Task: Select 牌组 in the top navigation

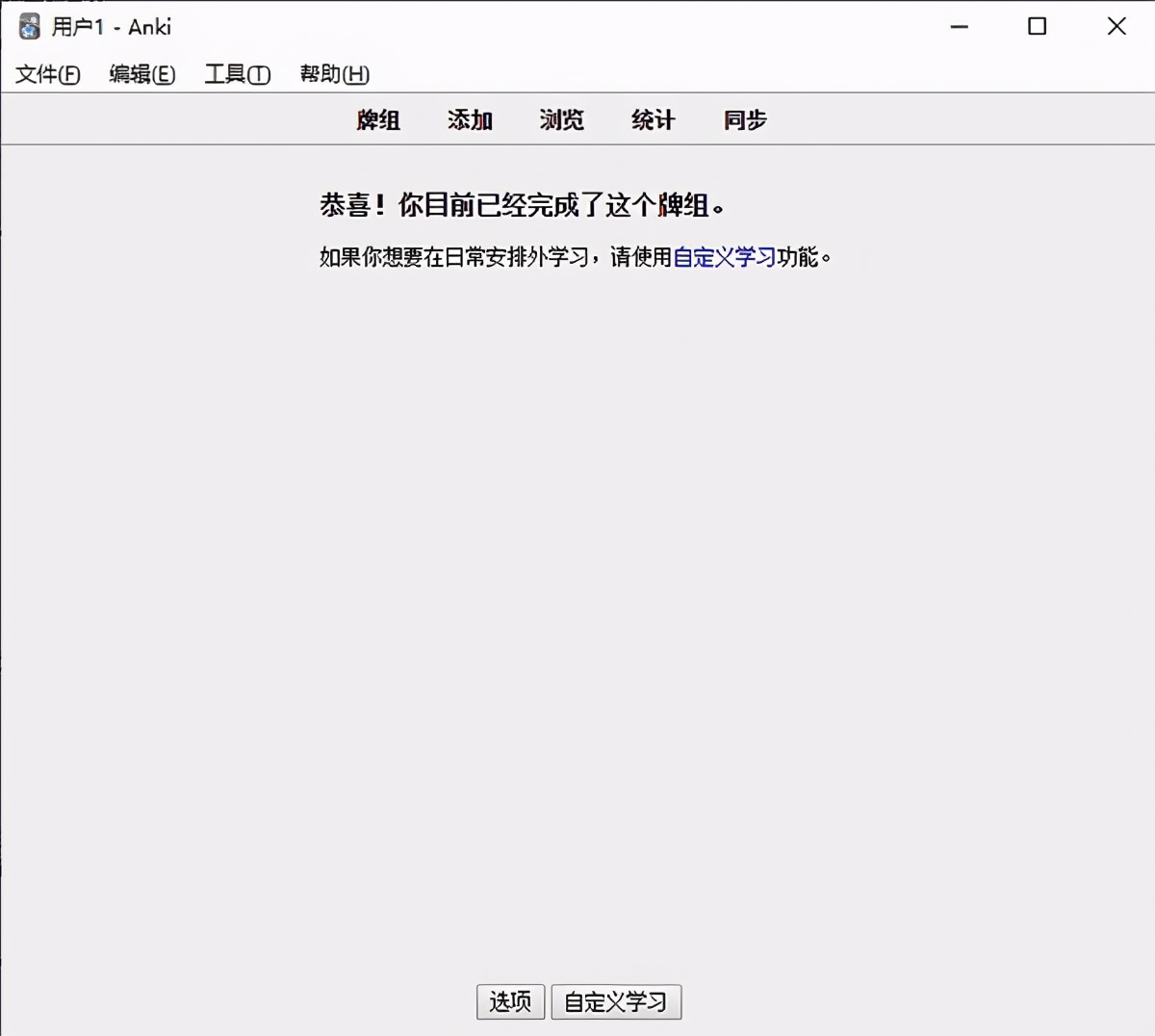Action: pos(378,119)
